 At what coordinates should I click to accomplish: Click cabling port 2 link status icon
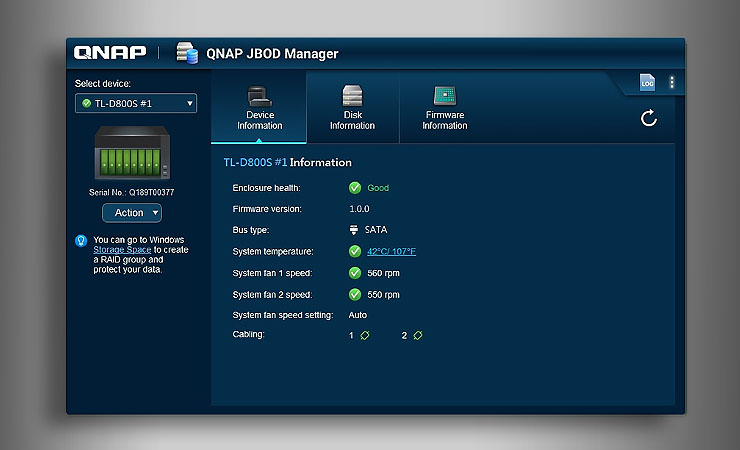(x=417, y=335)
